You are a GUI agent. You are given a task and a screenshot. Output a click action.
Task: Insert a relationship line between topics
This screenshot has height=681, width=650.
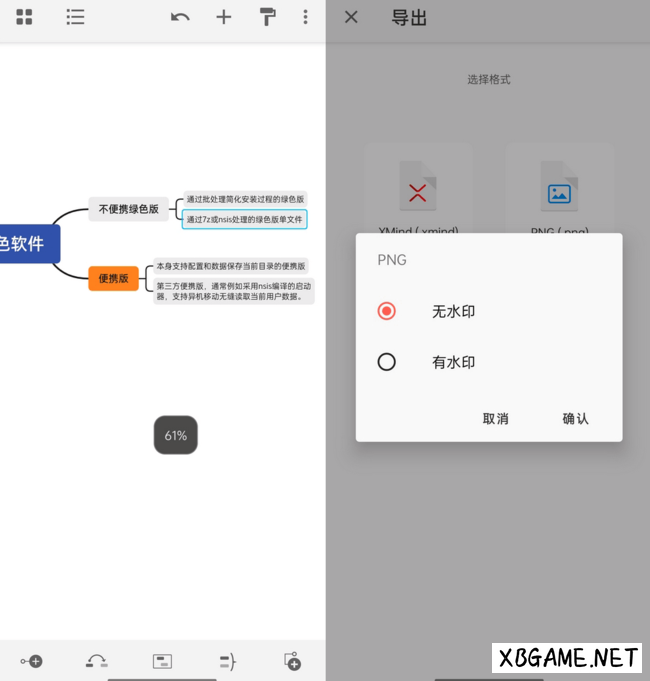[96, 661]
